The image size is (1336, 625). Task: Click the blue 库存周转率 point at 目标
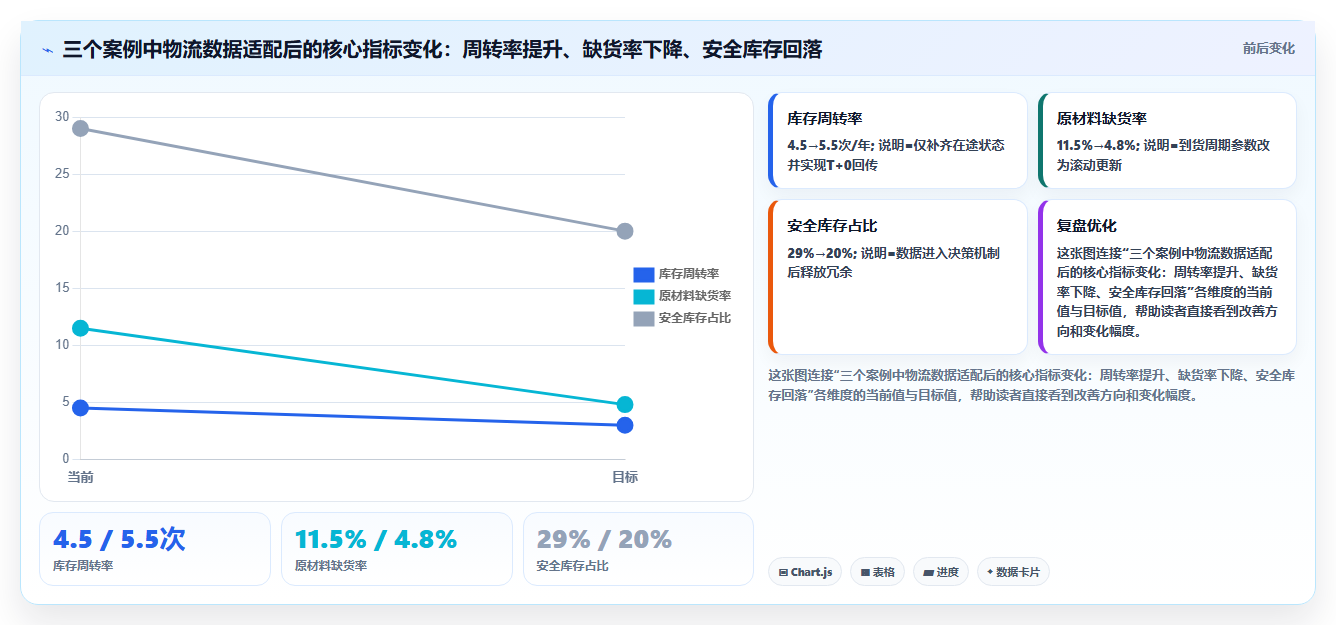pos(625,425)
